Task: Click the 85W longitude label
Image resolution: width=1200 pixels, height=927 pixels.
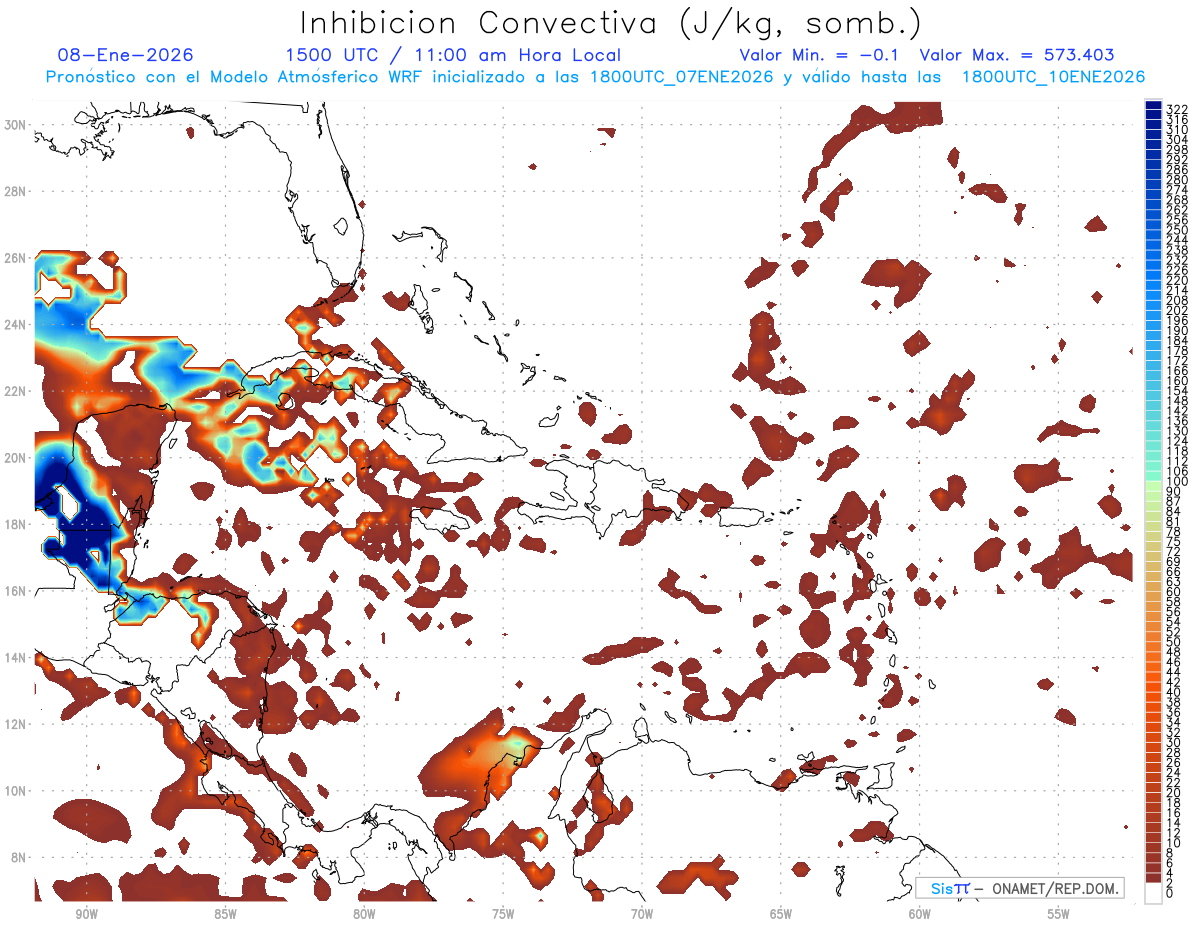Action: 225,915
